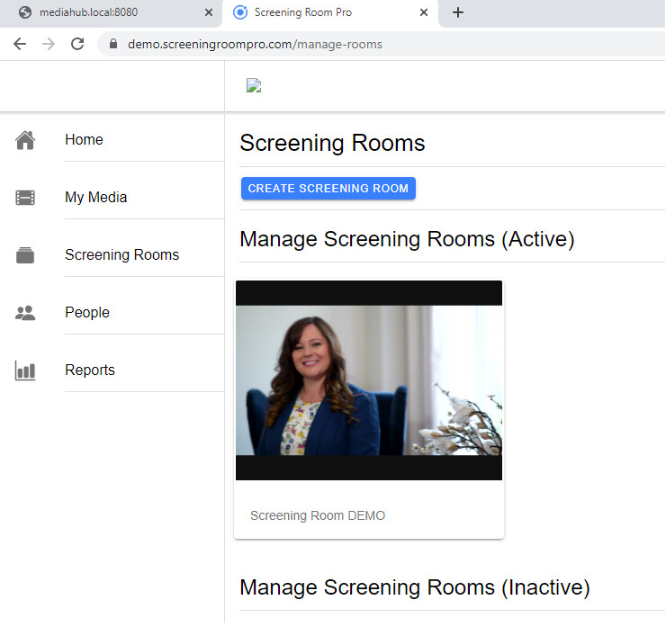Click the mediahub tab globe favicon

point(25,12)
